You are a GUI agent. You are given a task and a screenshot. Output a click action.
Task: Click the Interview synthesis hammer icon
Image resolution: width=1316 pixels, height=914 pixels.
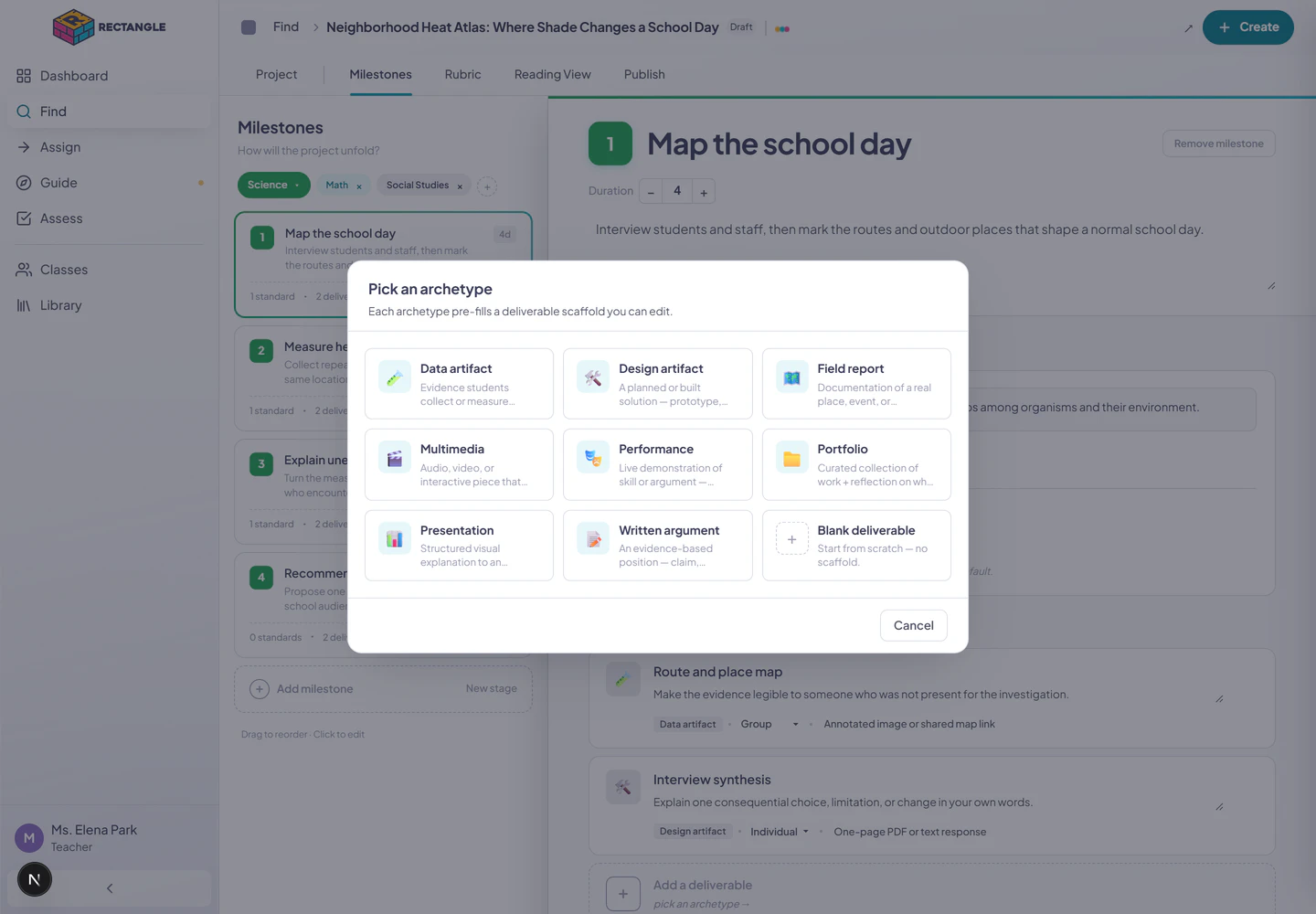click(x=623, y=787)
